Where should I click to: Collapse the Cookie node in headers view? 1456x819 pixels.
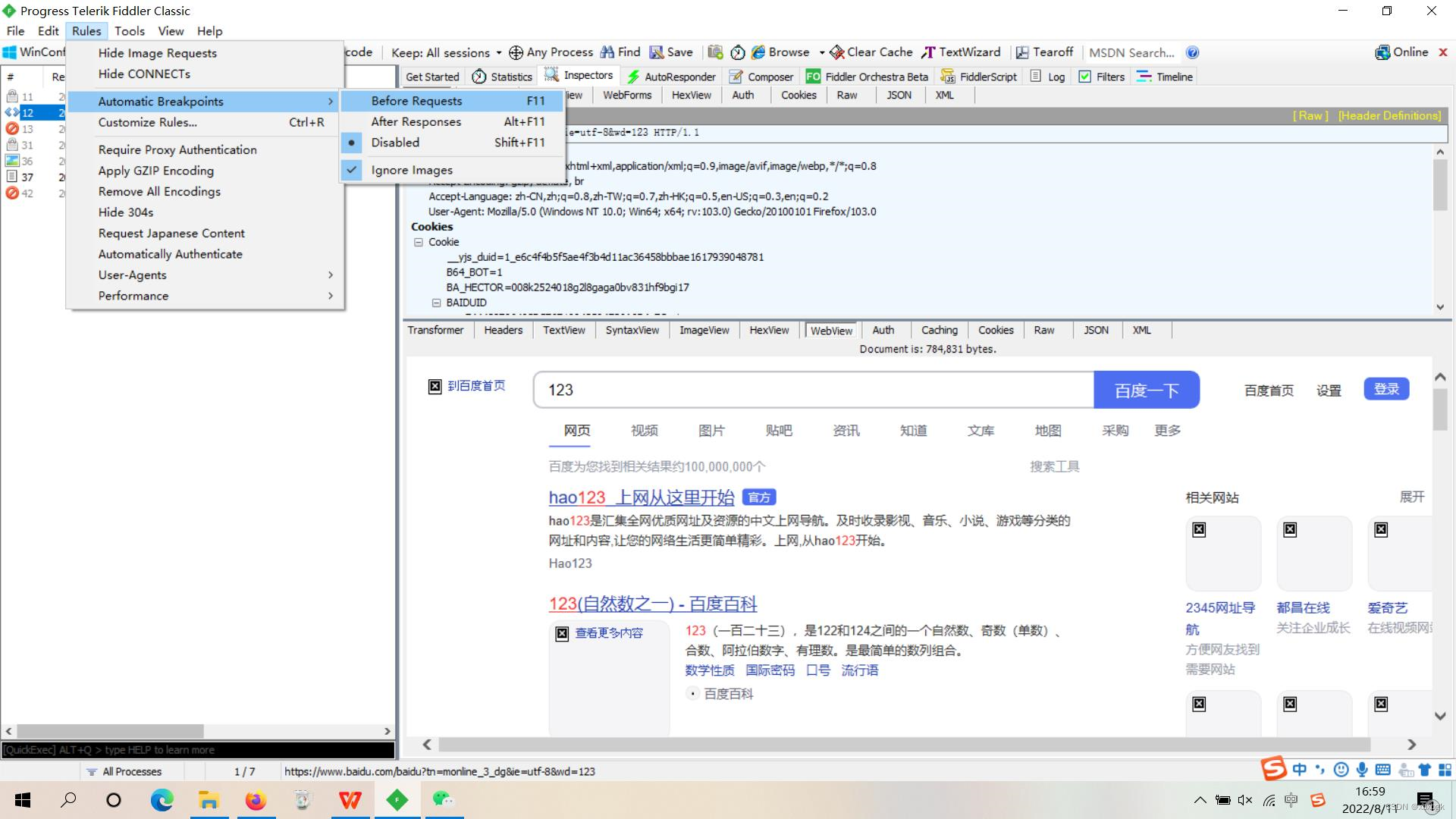click(x=419, y=242)
